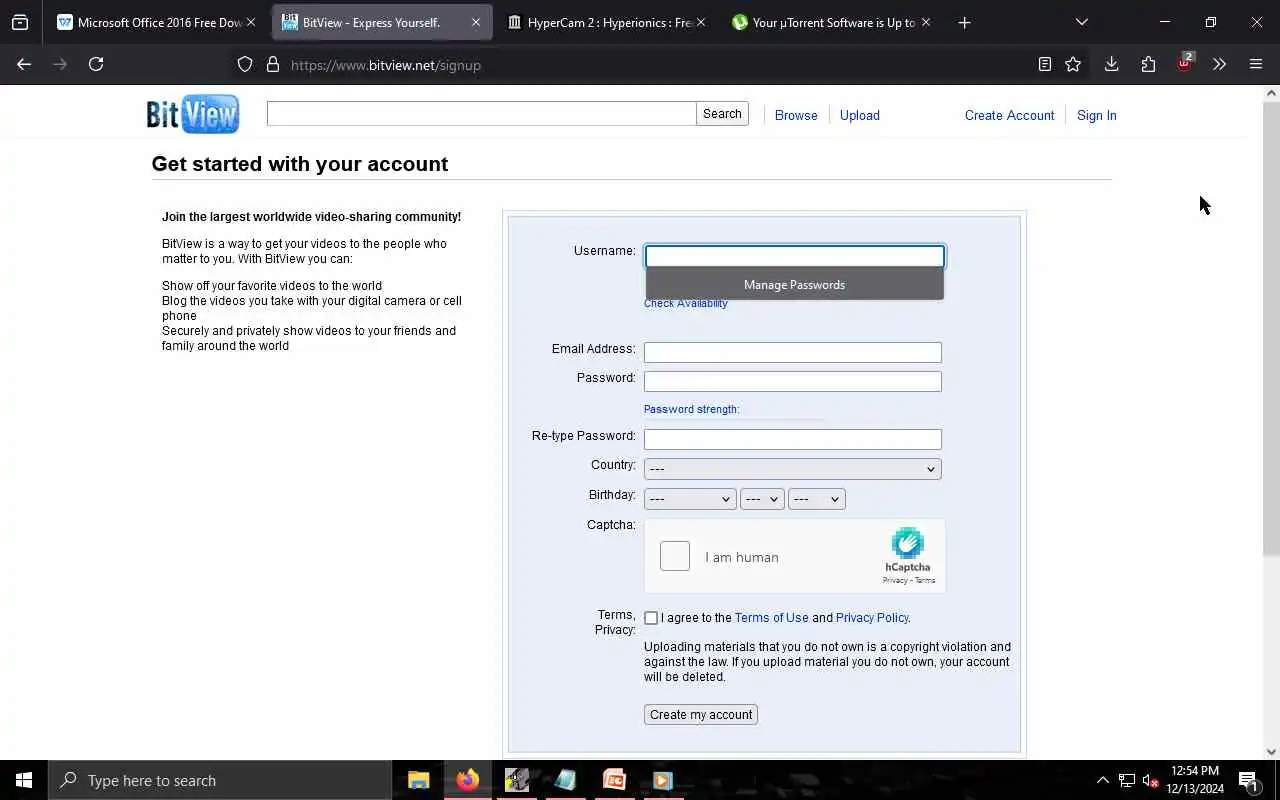Focus the Email Address field
Screen dimensions: 1280x800
click(792, 352)
